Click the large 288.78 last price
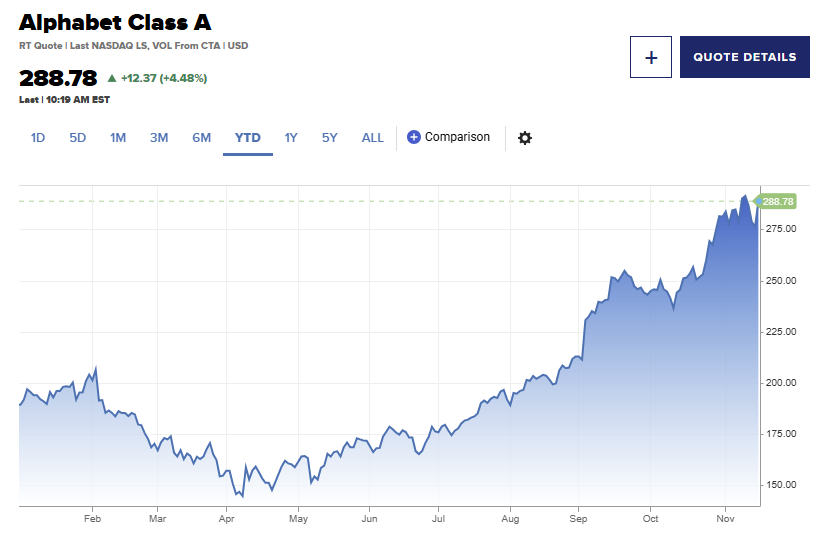The image size is (833, 535). coord(58,78)
